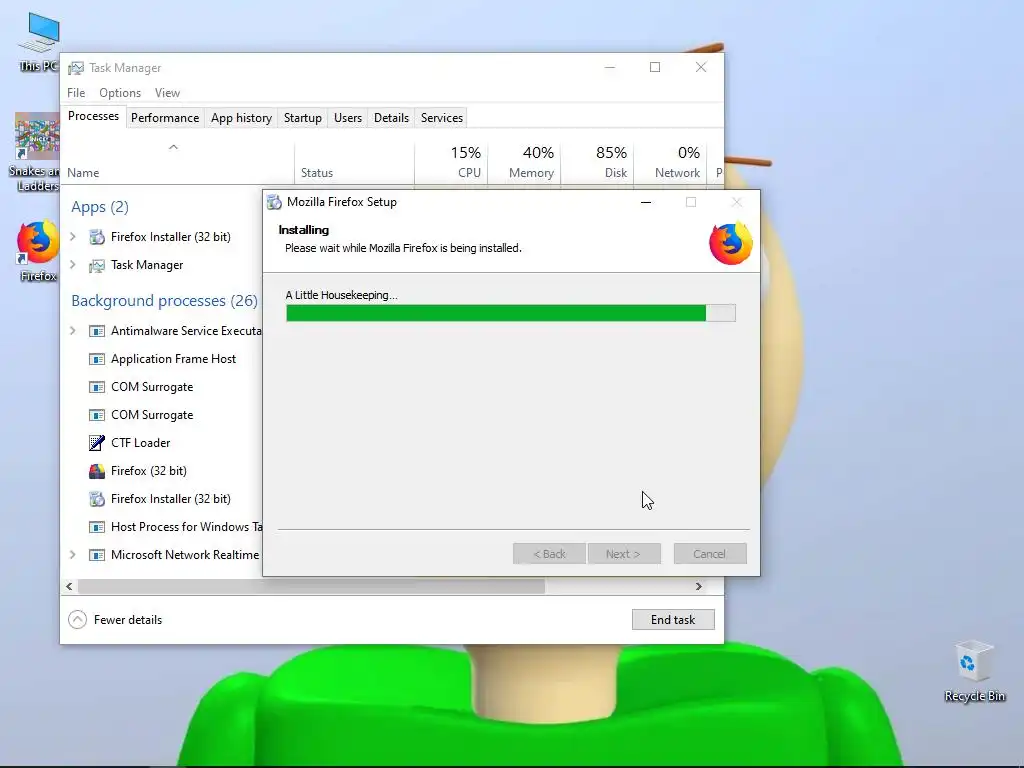Click the Background processes (26) group heading
The height and width of the screenshot is (768, 1024).
(x=165, y=300)
